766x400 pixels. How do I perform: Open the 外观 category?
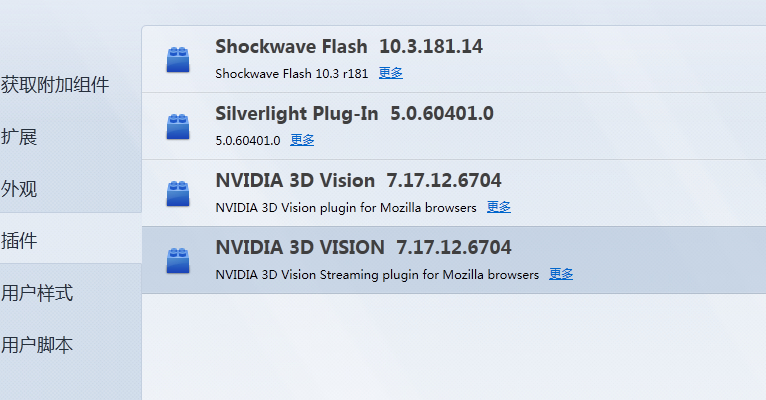[x=20, y=189]
